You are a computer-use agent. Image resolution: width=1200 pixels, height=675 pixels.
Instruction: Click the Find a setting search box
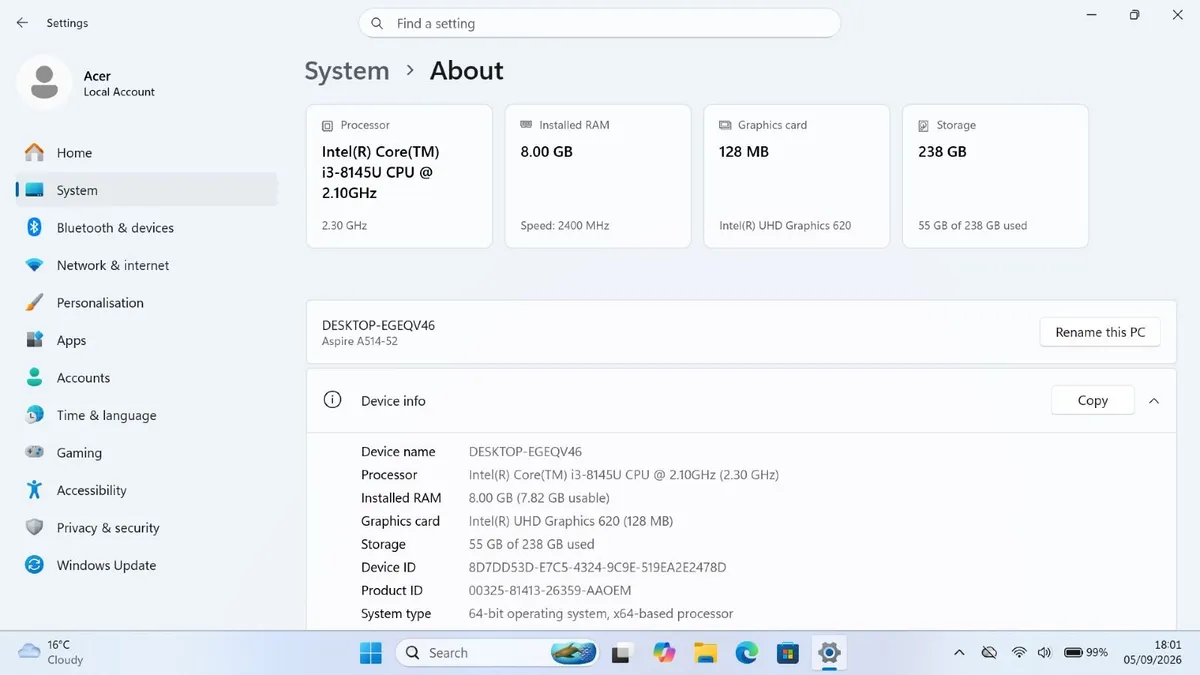pyautogui.click(x=600, y=23)
